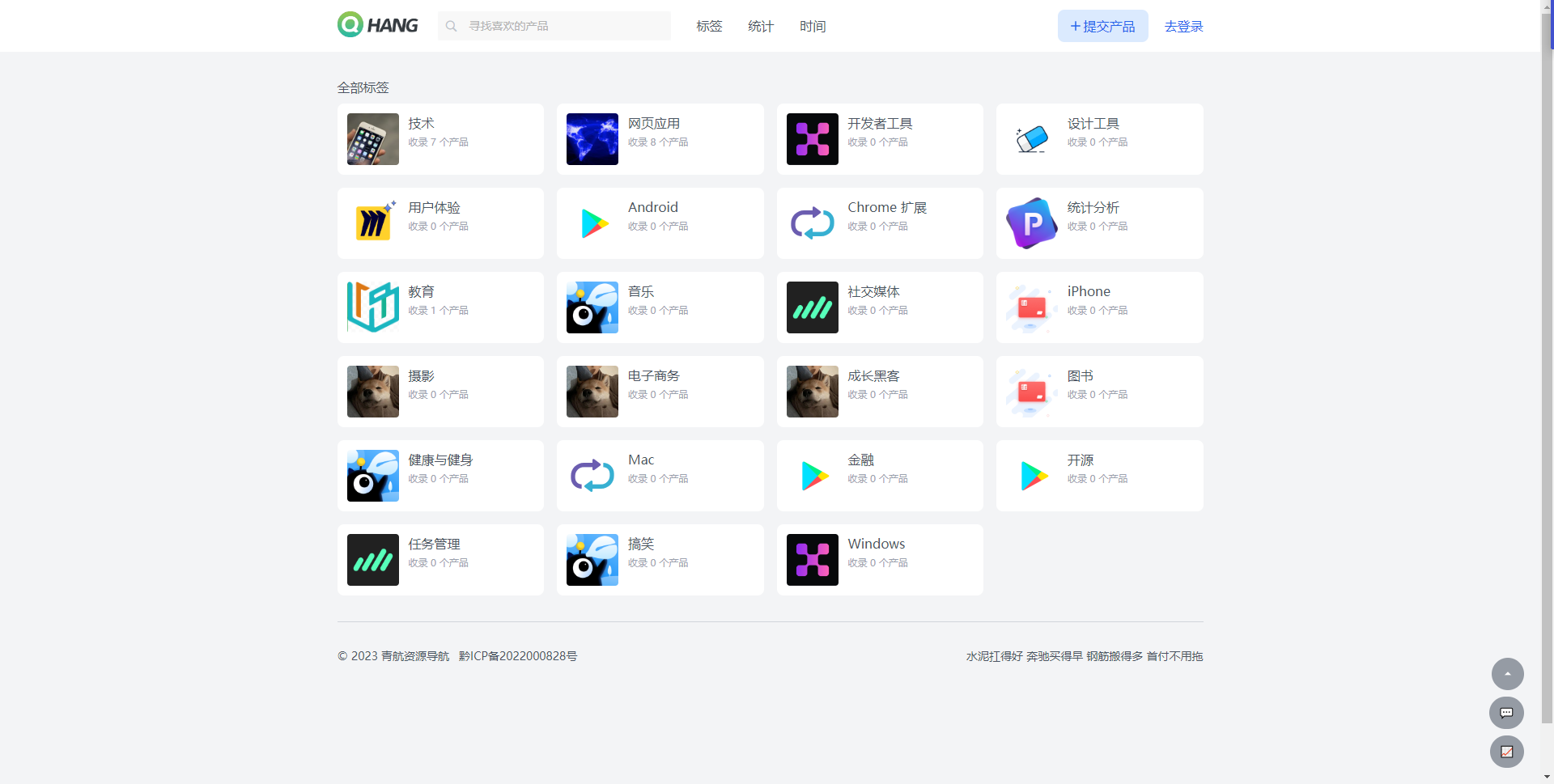Open the floating chat message icon

pos(1506,713)
